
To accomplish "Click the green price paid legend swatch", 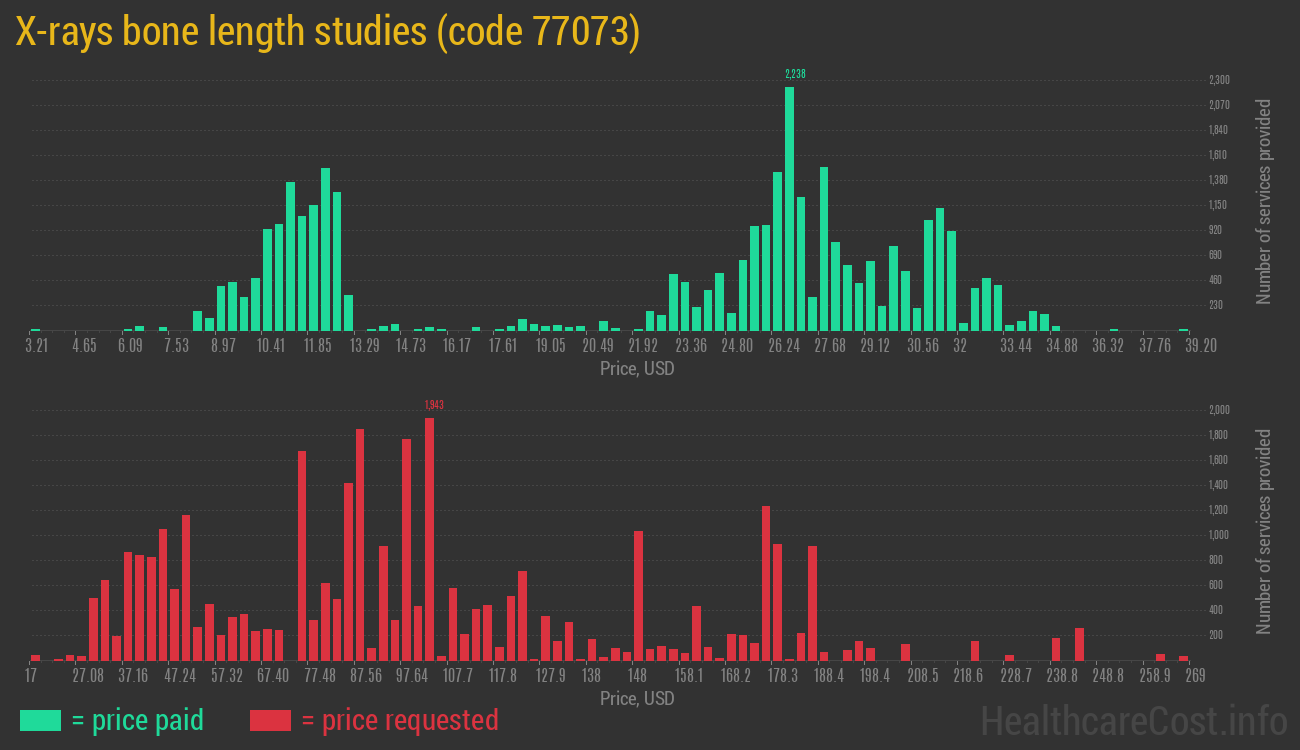I will (40, 720).
